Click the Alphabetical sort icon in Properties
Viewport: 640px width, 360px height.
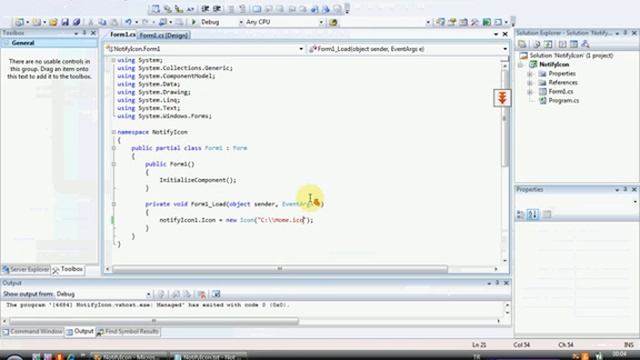point(533,214)
